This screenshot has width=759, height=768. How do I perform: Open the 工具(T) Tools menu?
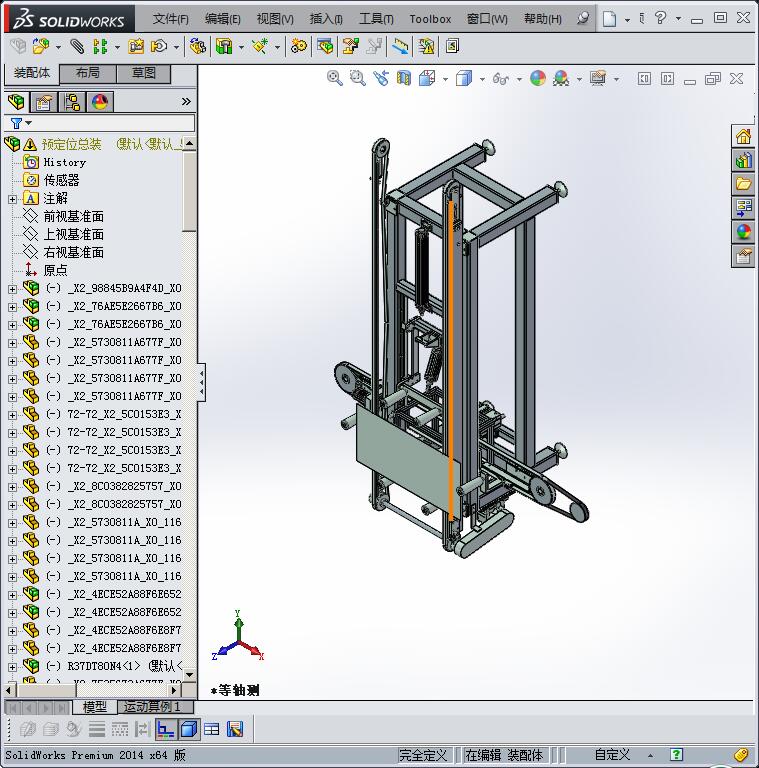(x=376, y=19)
